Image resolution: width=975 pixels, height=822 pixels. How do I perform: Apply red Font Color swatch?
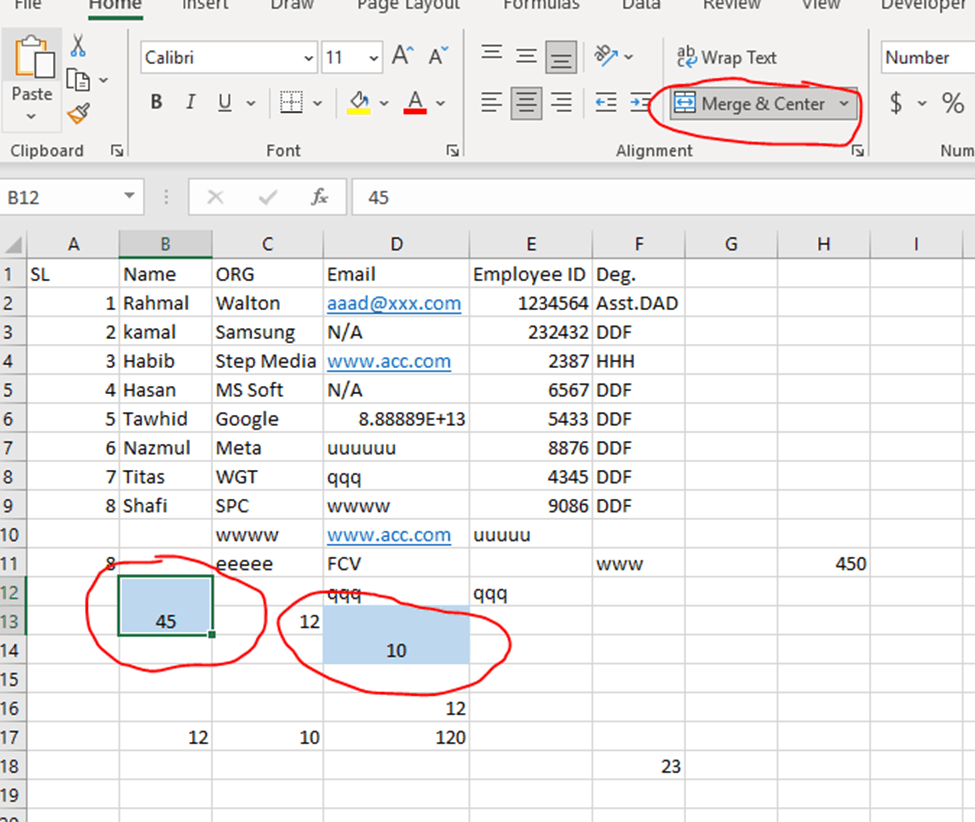415,103
